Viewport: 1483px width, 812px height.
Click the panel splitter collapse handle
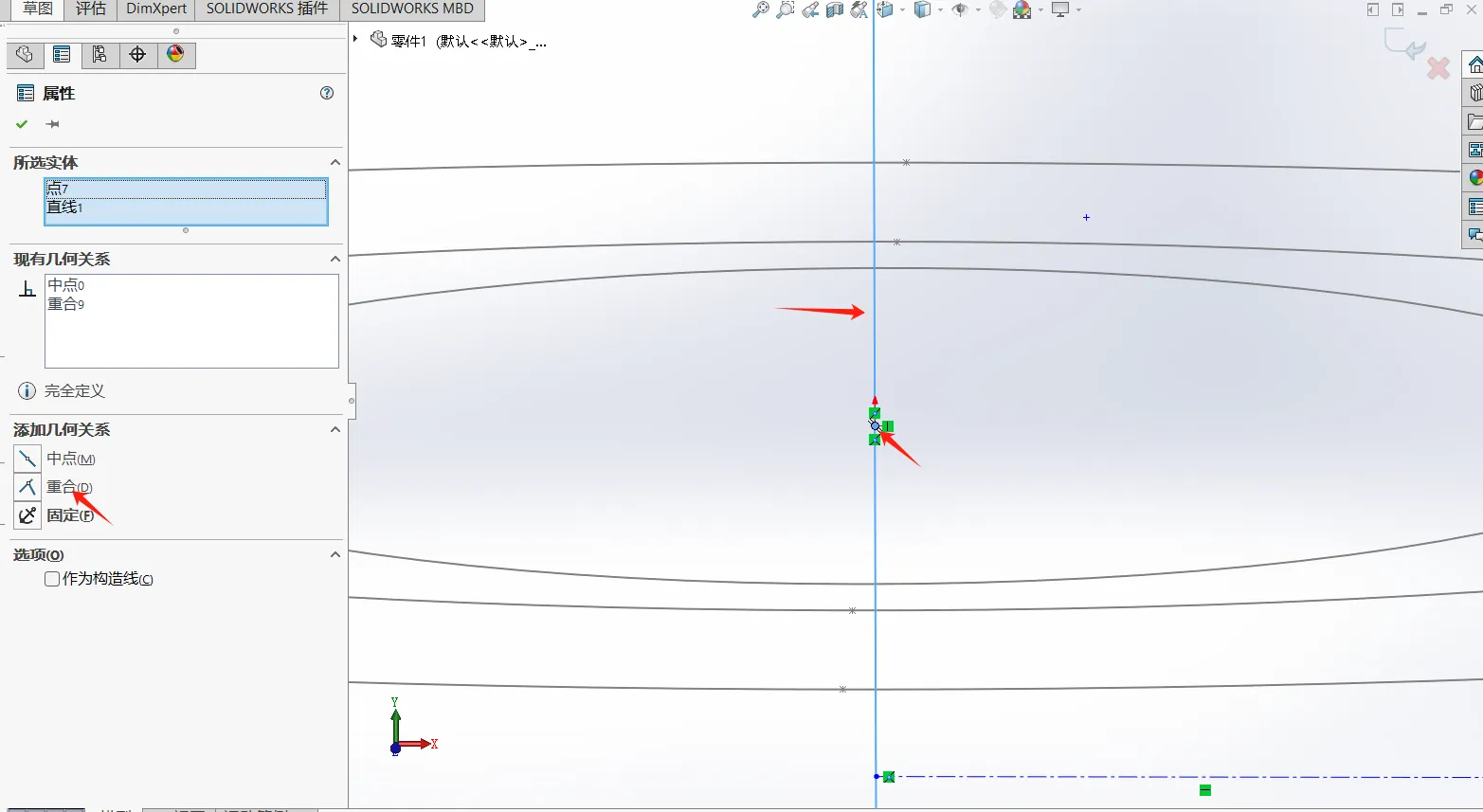click(x=352, y=401)
